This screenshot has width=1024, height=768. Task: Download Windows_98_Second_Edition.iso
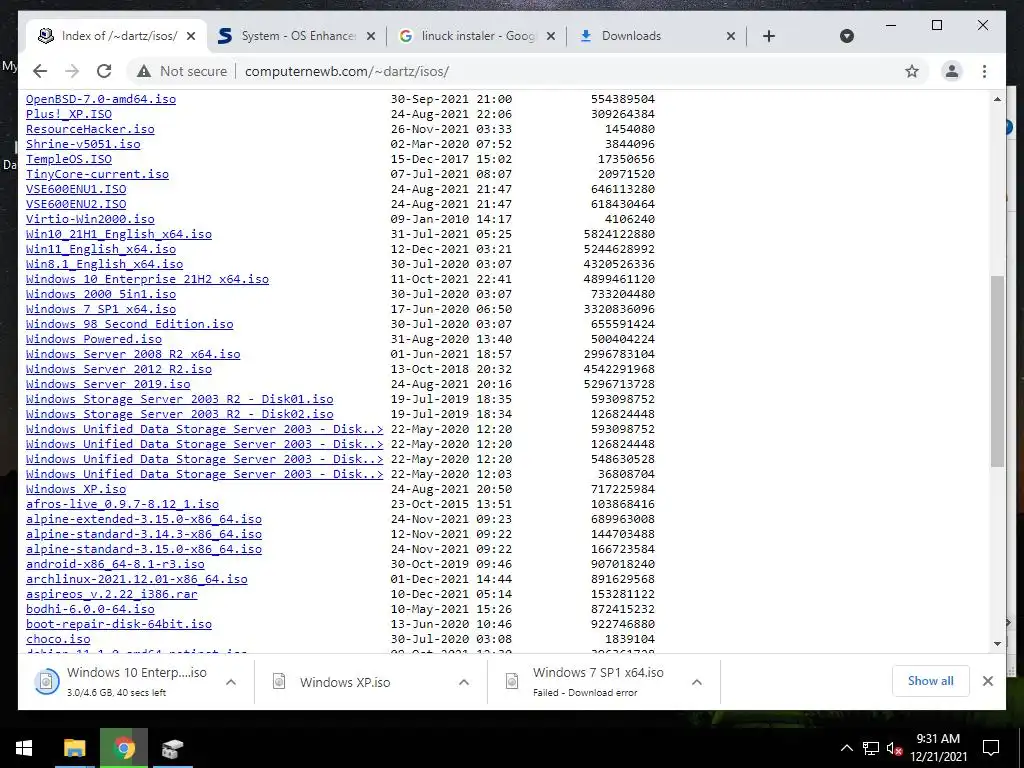pos(129,325)
